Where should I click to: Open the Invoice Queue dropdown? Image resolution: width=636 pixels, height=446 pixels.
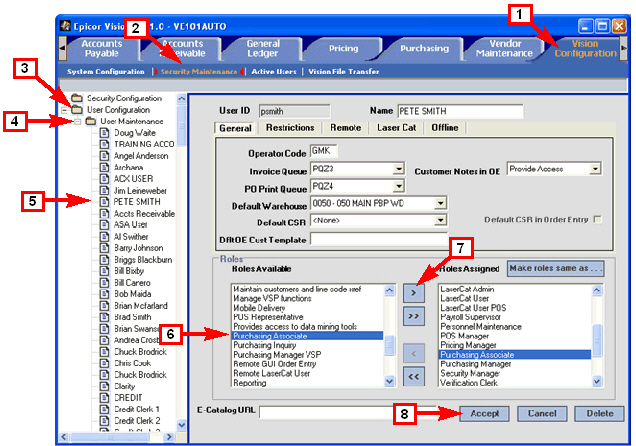pos(399,169)
